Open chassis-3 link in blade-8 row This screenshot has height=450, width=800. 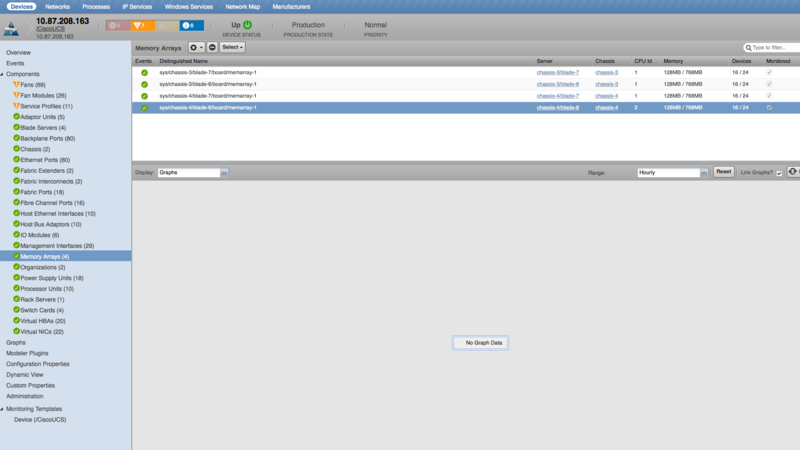coord(607,84)
